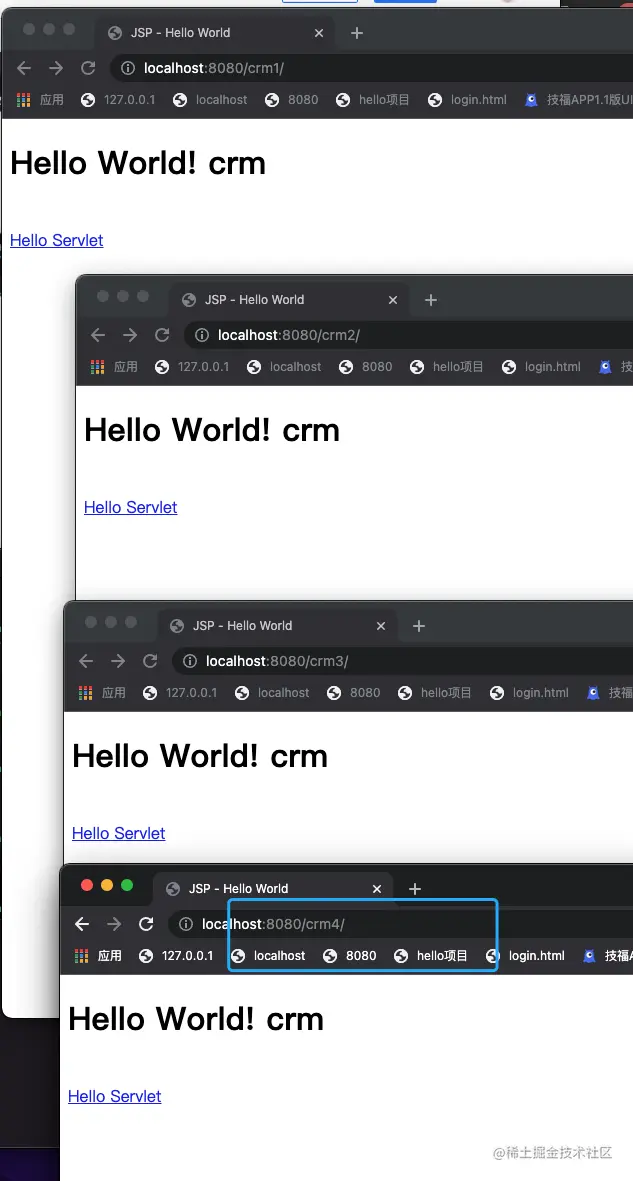This screenshot has width=633, height=1181.
Task: Open localhost bookmark in crm2 window
Action: (x=284, y=367)
